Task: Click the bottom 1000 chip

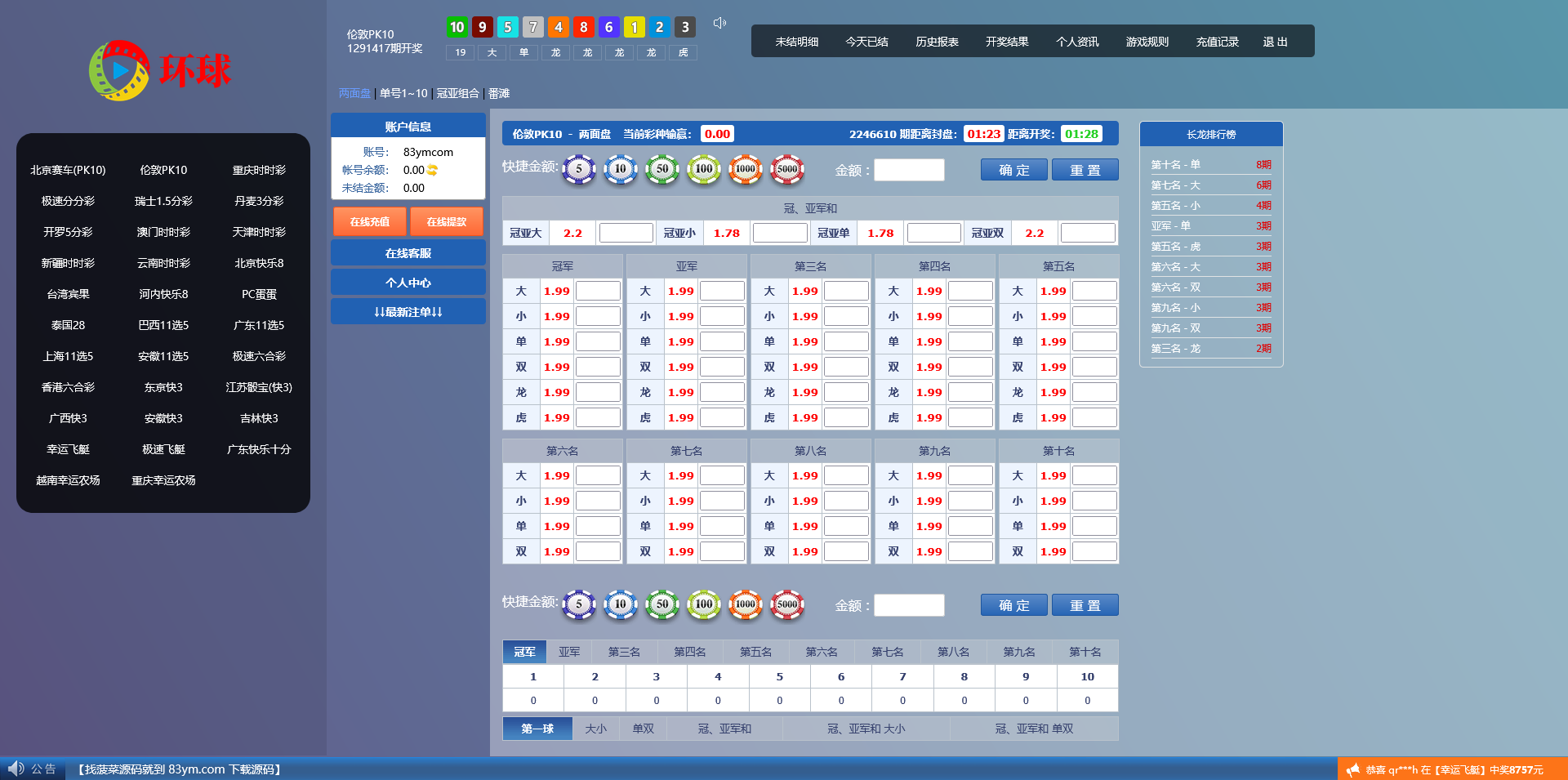Action: pyautogui.click(x=746, y=604)
